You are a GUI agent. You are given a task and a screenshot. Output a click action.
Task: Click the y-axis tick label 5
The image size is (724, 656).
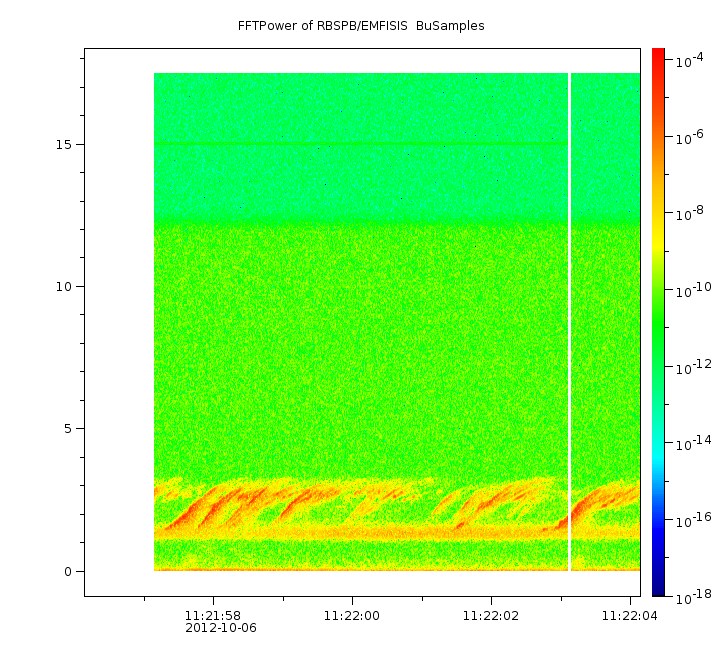pos(67,429)
